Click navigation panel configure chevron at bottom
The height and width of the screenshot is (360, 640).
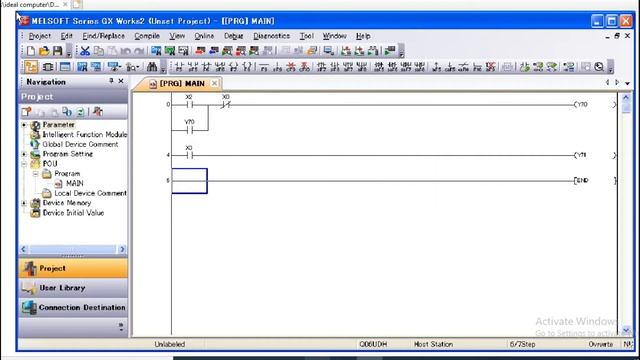coord(121,327)
